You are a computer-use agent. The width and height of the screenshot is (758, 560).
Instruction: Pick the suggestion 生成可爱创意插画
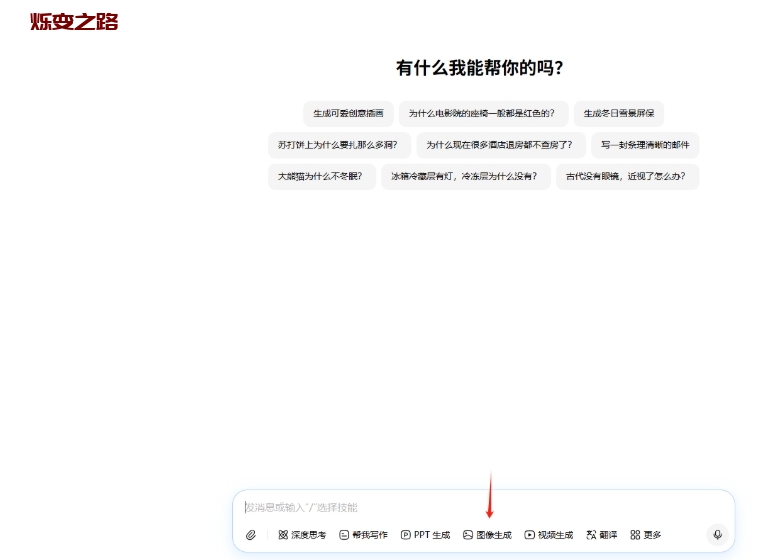(348, 114)
